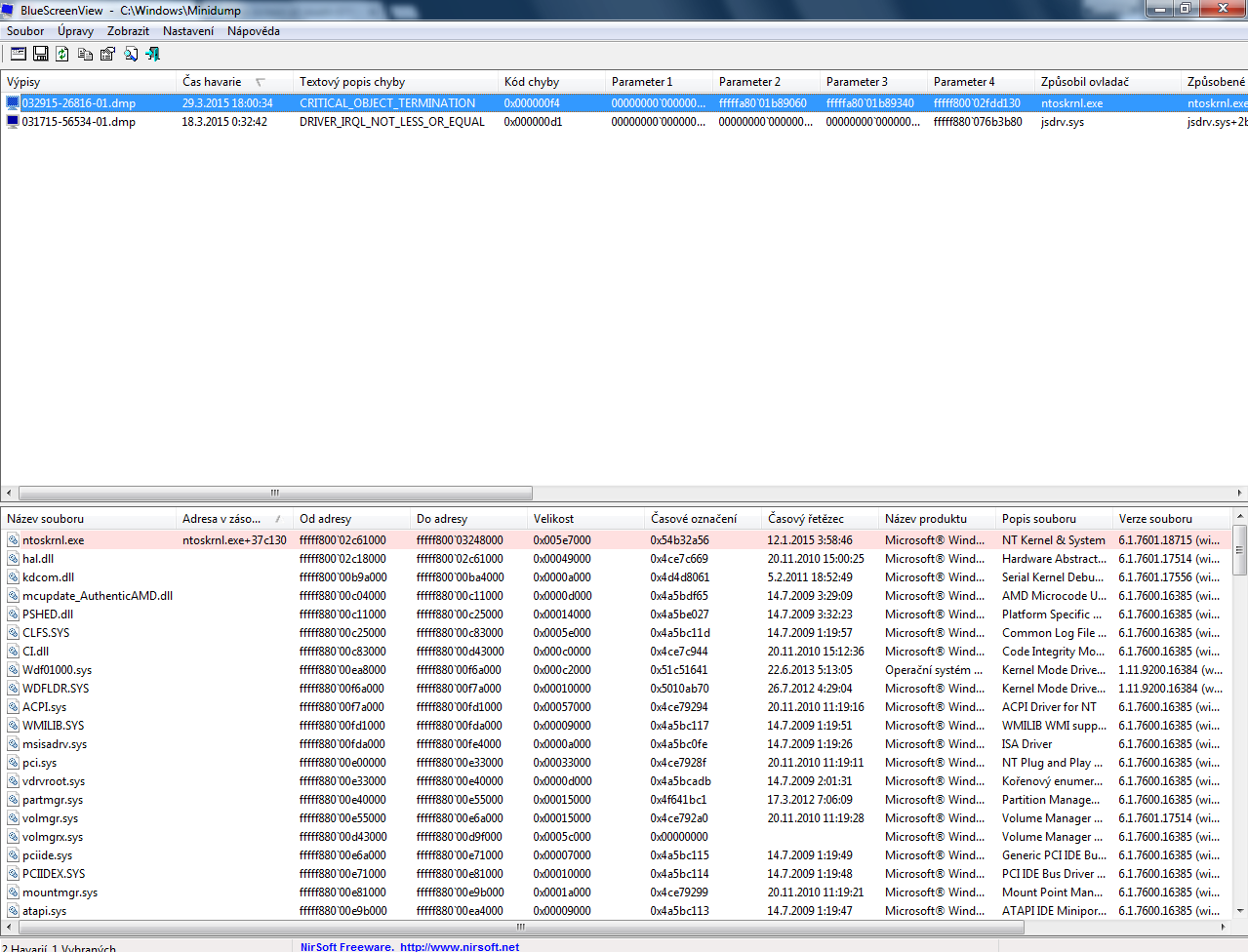Image resolution: width=1248 pixels, height=952 pixels.
Task: Click the file icon next to ntoskrnl.exe
Action: (x=14, y=540)
